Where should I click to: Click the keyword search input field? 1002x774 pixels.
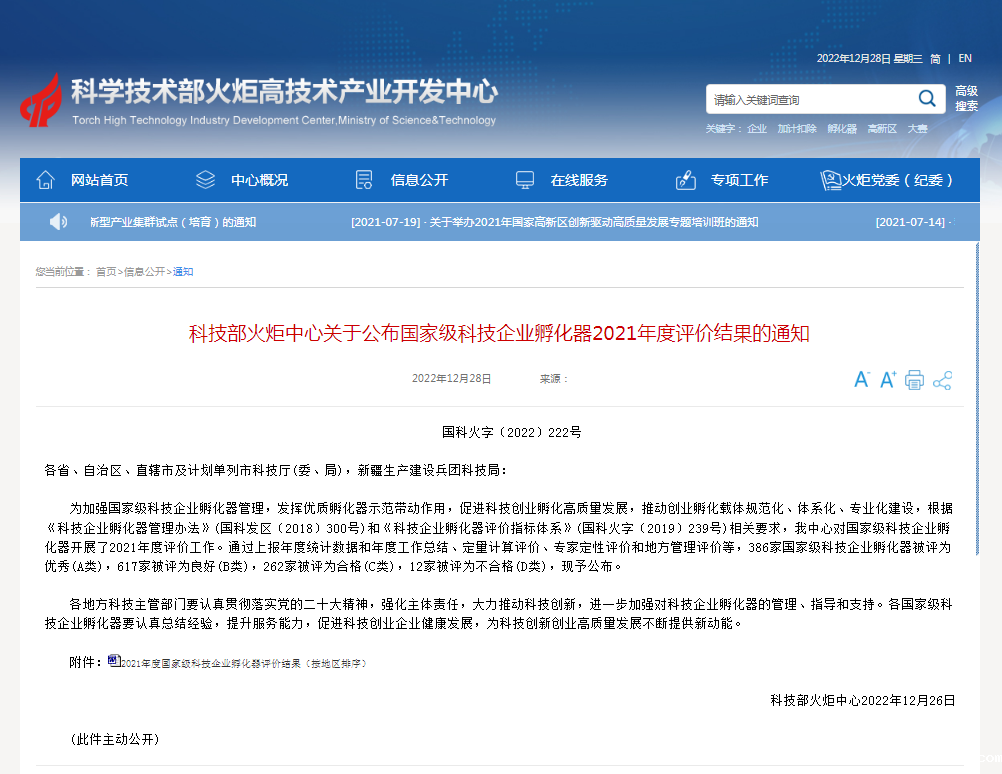point(808,99)
